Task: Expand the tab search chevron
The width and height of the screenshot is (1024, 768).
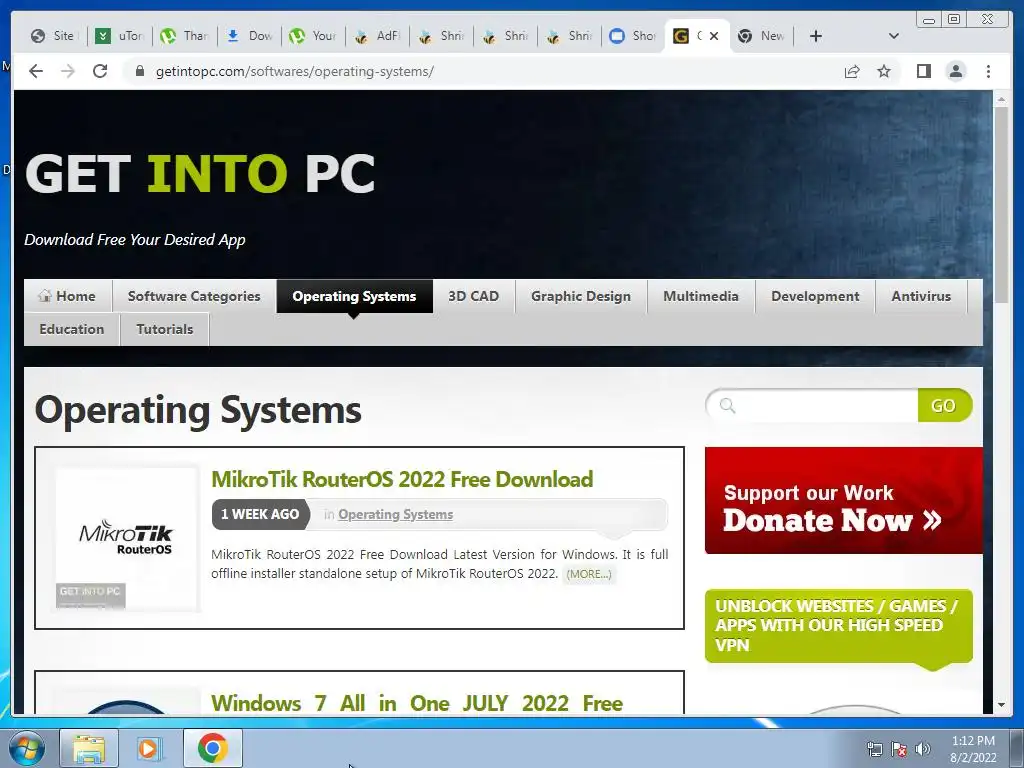Action: click(x=894, y=36)
